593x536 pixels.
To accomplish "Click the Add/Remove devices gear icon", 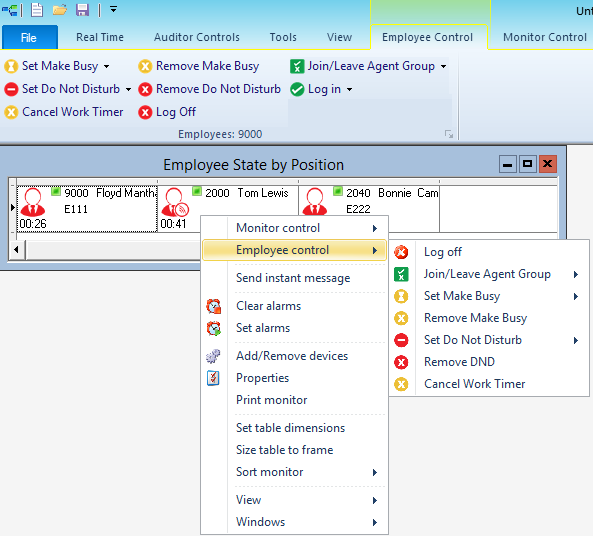I will tap(213, 356).
